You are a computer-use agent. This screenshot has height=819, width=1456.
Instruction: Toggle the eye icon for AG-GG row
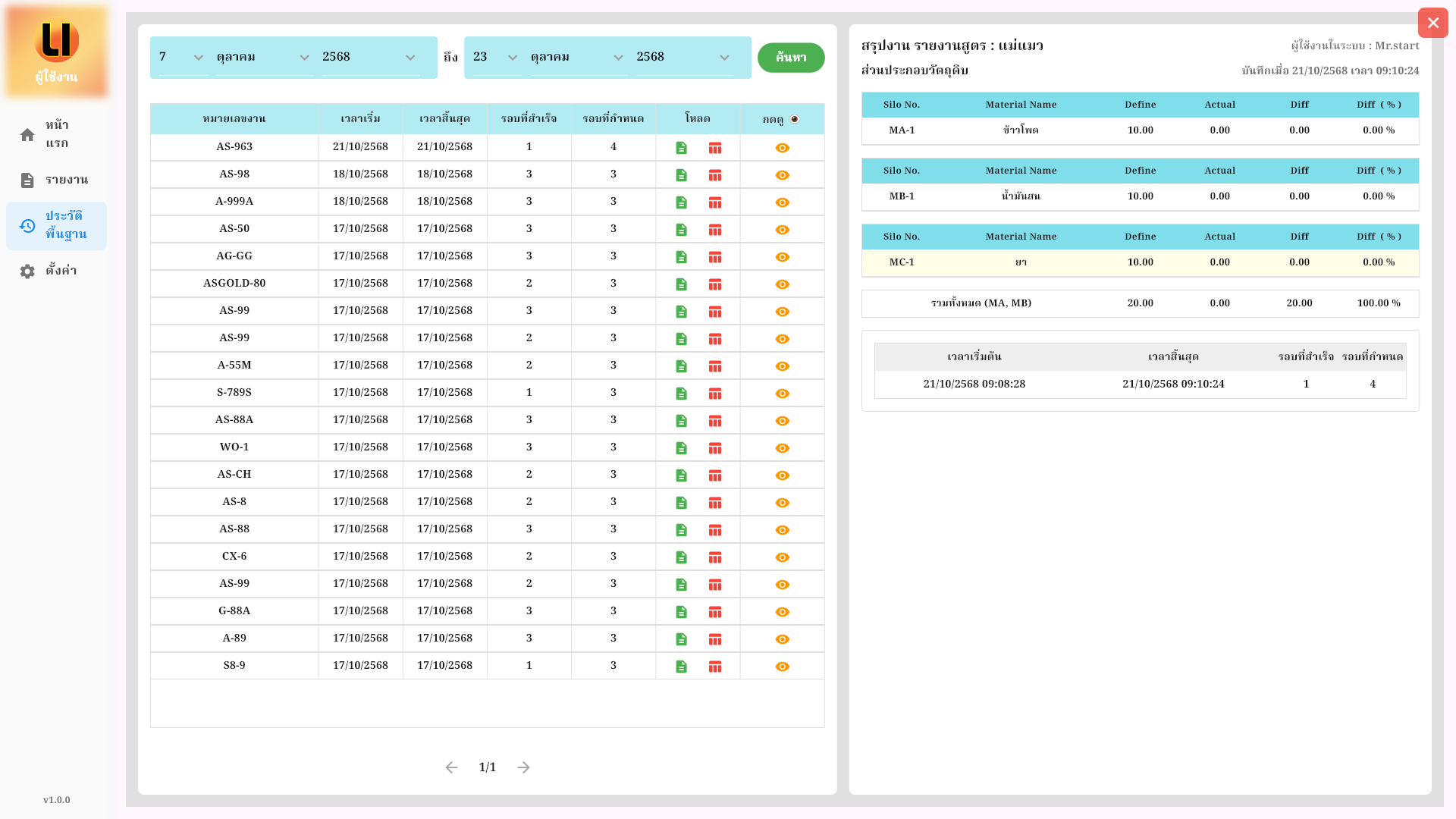point(782,257)
